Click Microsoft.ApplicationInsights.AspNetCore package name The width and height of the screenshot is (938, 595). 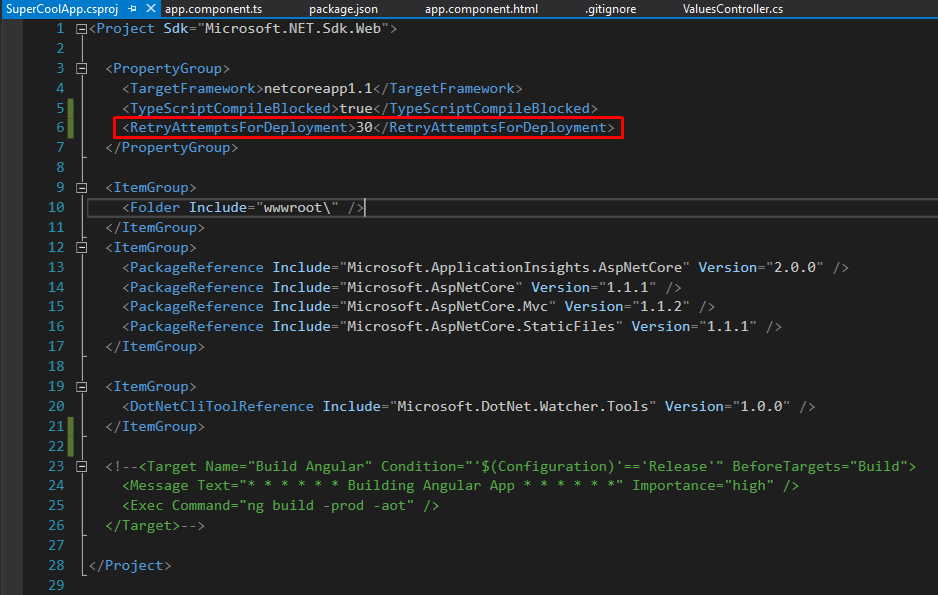tap(514, 267)
